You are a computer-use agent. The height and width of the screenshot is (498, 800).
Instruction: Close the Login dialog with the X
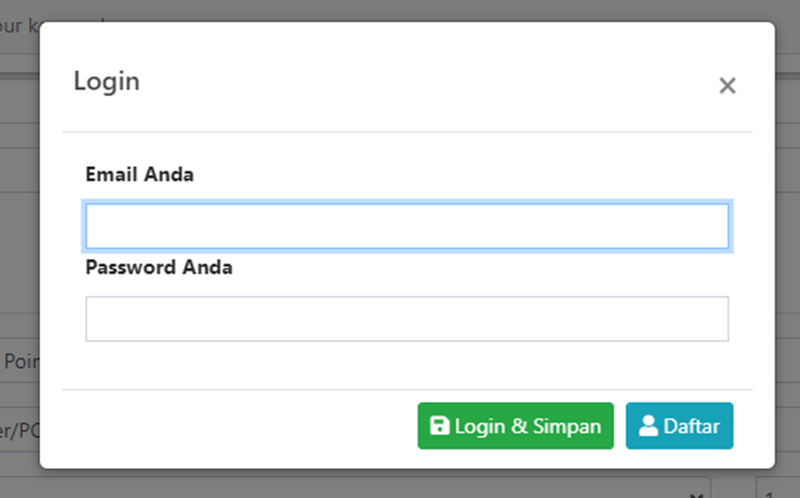pyautogui.click(x=727, y=86)
